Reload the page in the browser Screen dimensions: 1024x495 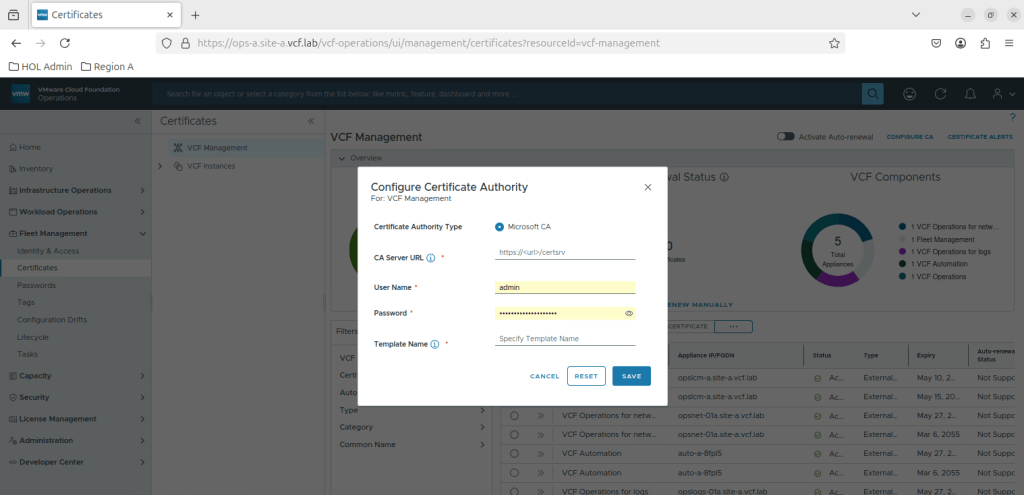[65, 43]
